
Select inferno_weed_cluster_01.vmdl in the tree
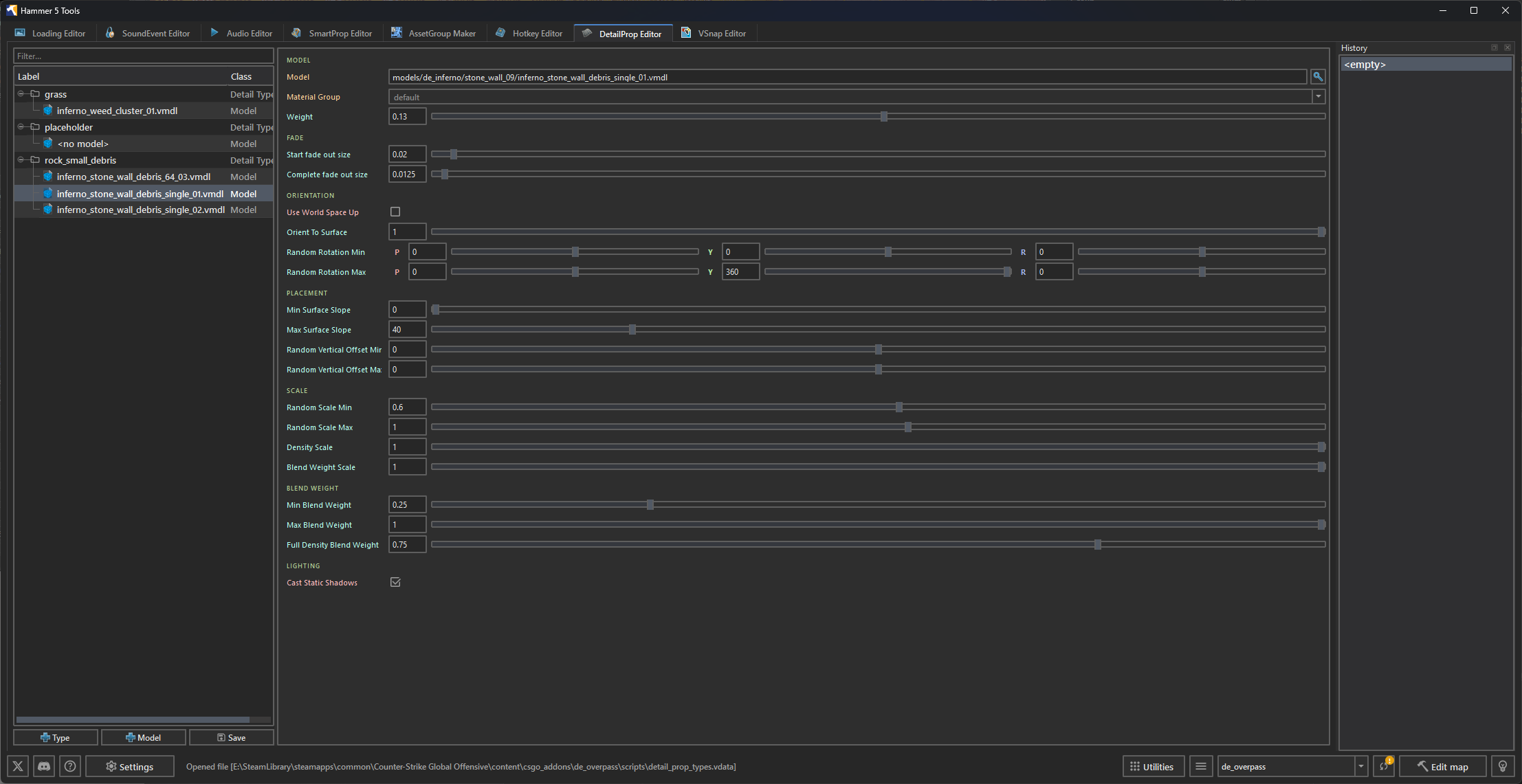tap(144, 110)
